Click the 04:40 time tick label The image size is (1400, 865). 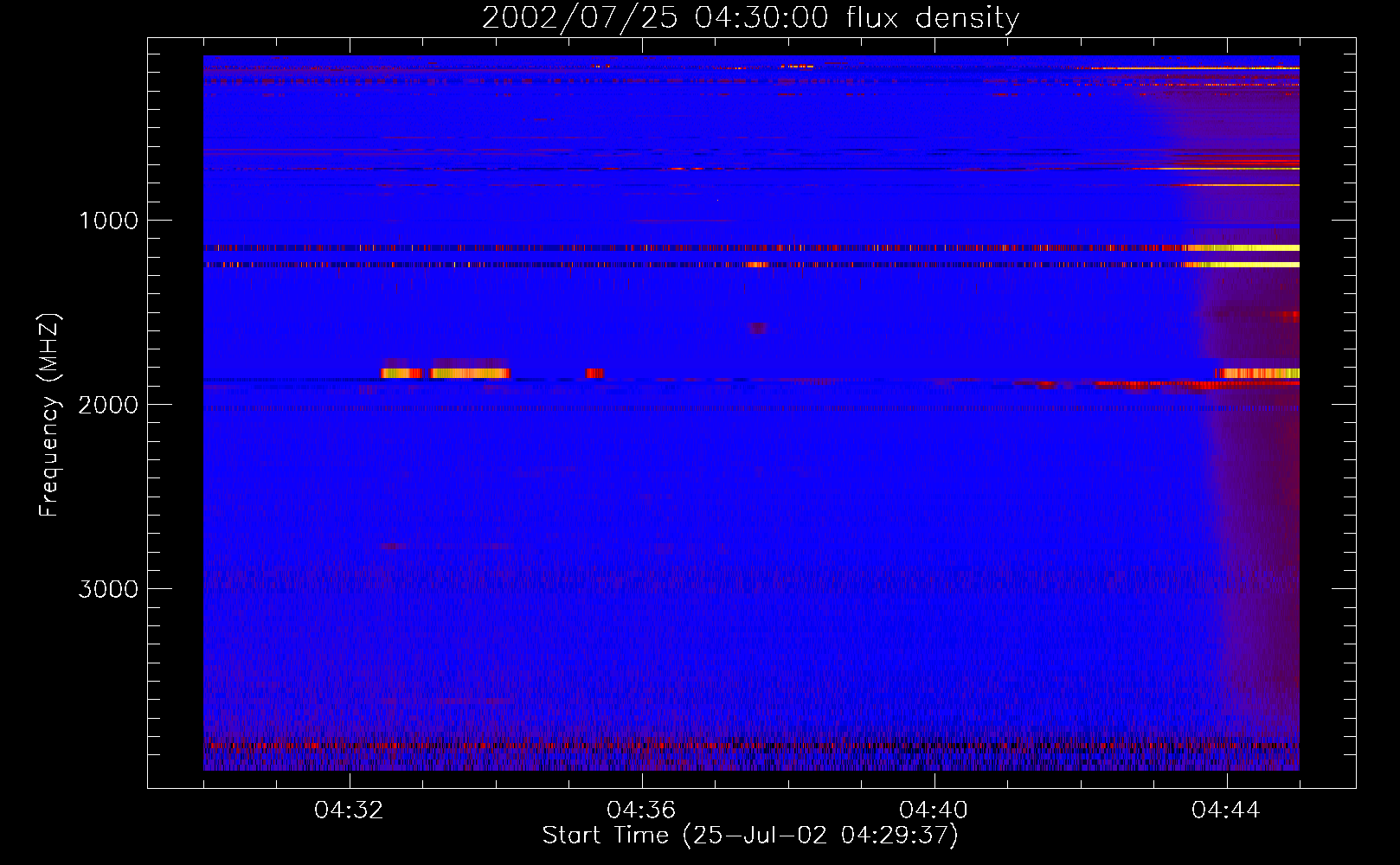click(x=934, y=811)
